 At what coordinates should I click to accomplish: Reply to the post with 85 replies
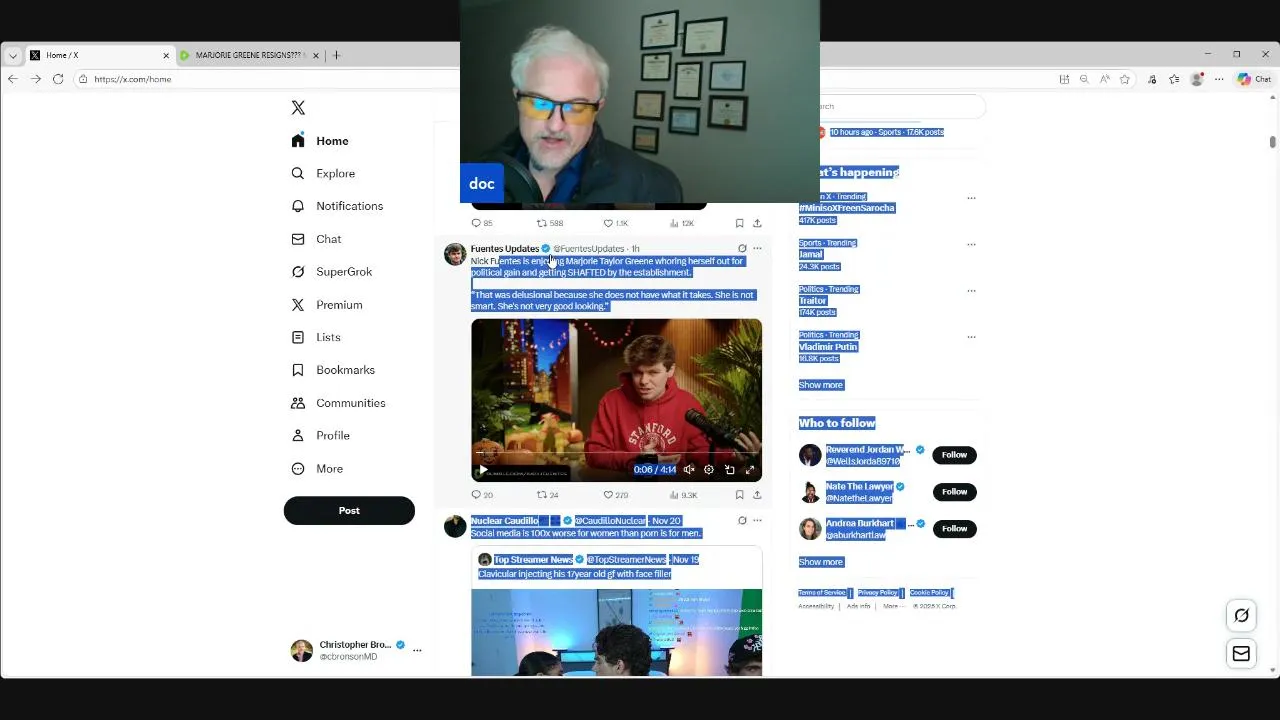pyautogui.click(x=482, y=223)
